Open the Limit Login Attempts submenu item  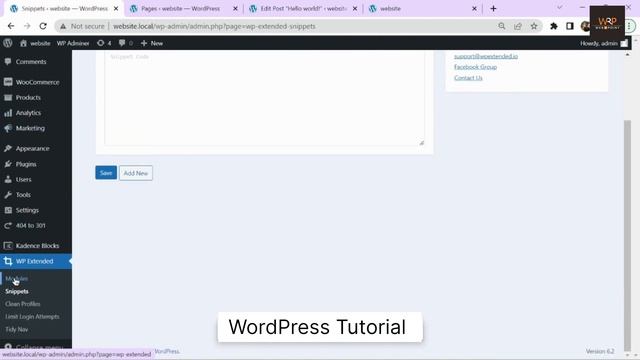pos(32,317)
